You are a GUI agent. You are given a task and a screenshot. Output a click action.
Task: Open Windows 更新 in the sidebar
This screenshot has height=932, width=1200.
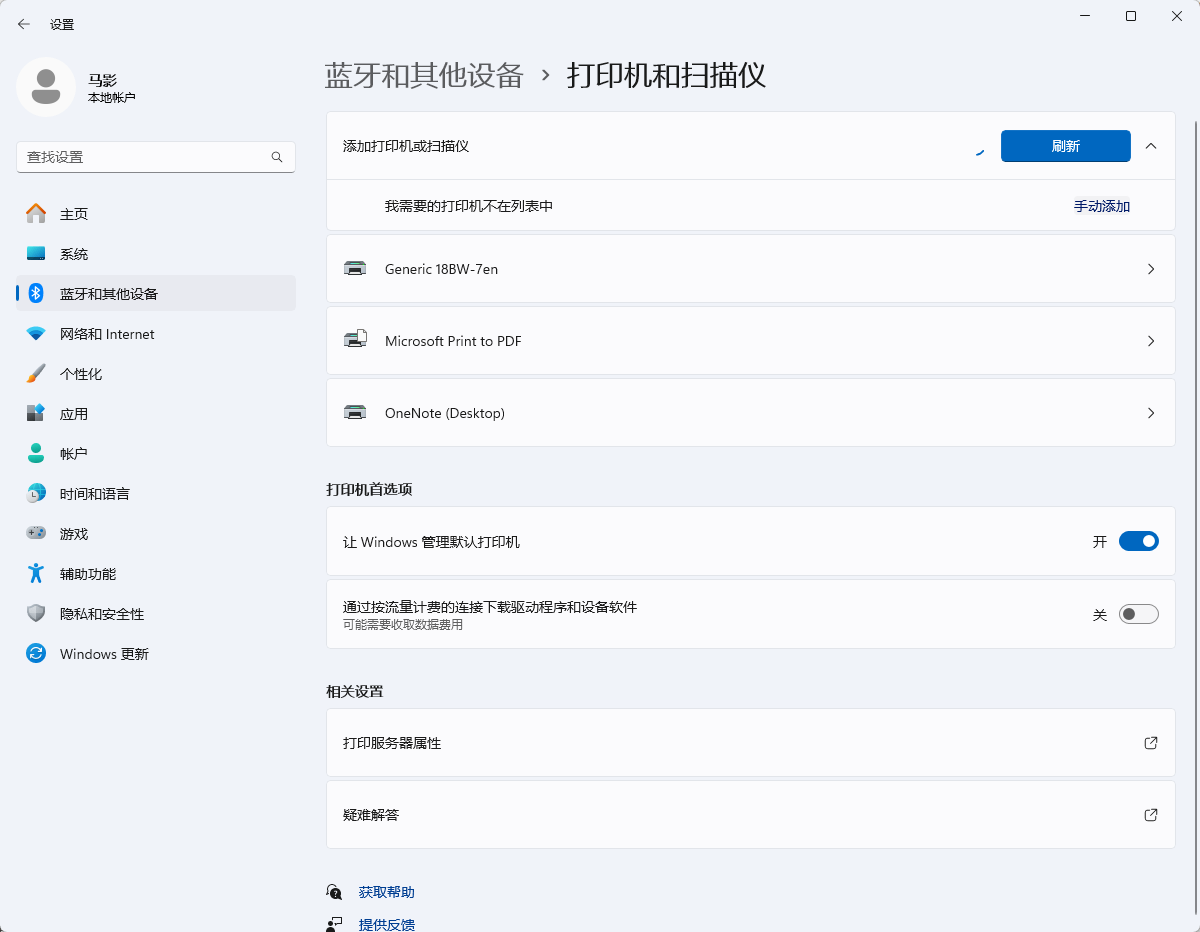[104, 654]
